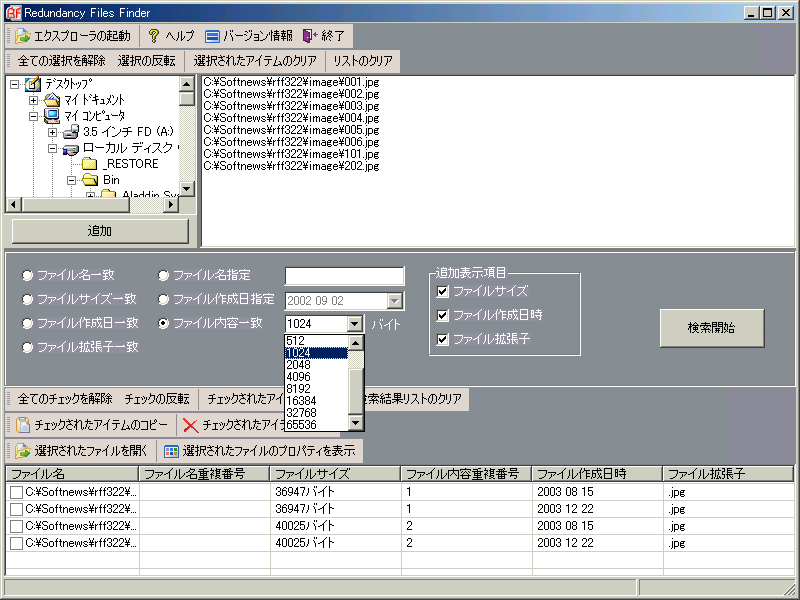Open help with ヘルプ question mark icon

[154, 36]
